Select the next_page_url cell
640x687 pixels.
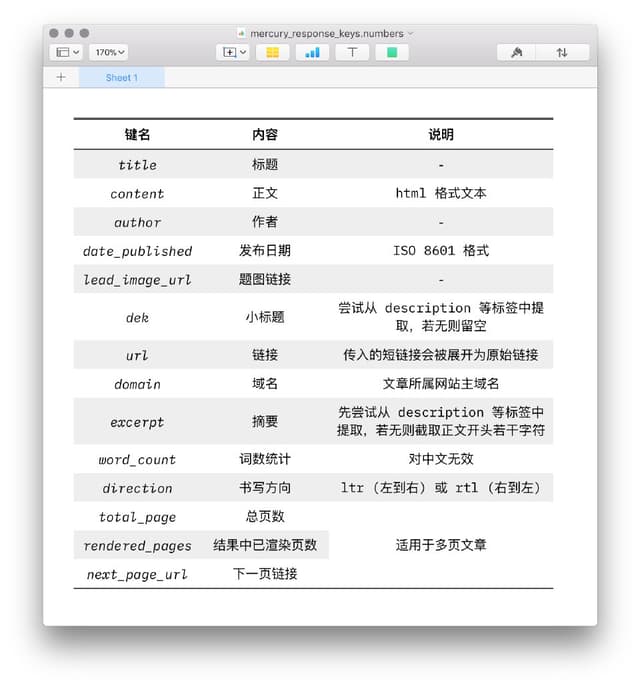[138, 574]
